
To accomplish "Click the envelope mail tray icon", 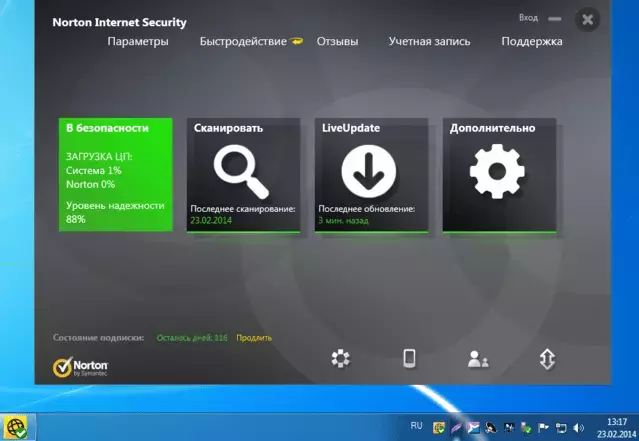I will 474,428.
